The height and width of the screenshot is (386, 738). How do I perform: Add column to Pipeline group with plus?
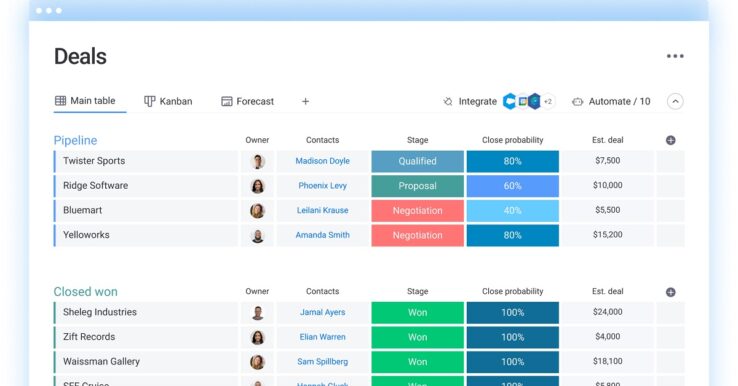671,140
